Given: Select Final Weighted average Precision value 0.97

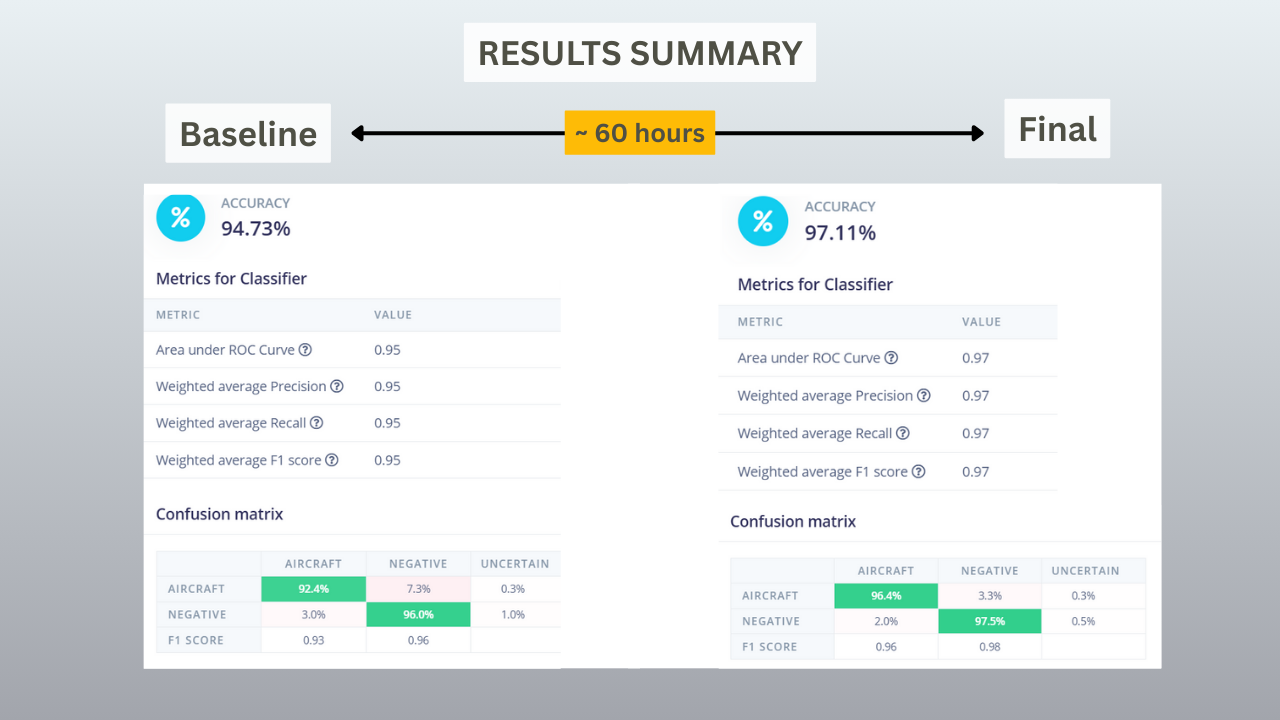Looking at the screenshot, I should coord(975,396).
